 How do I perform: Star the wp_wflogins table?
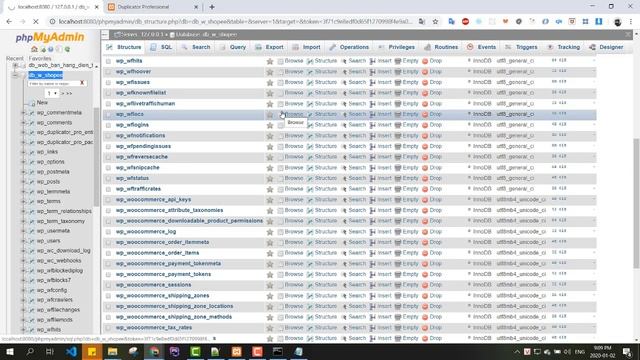point(270,125)
